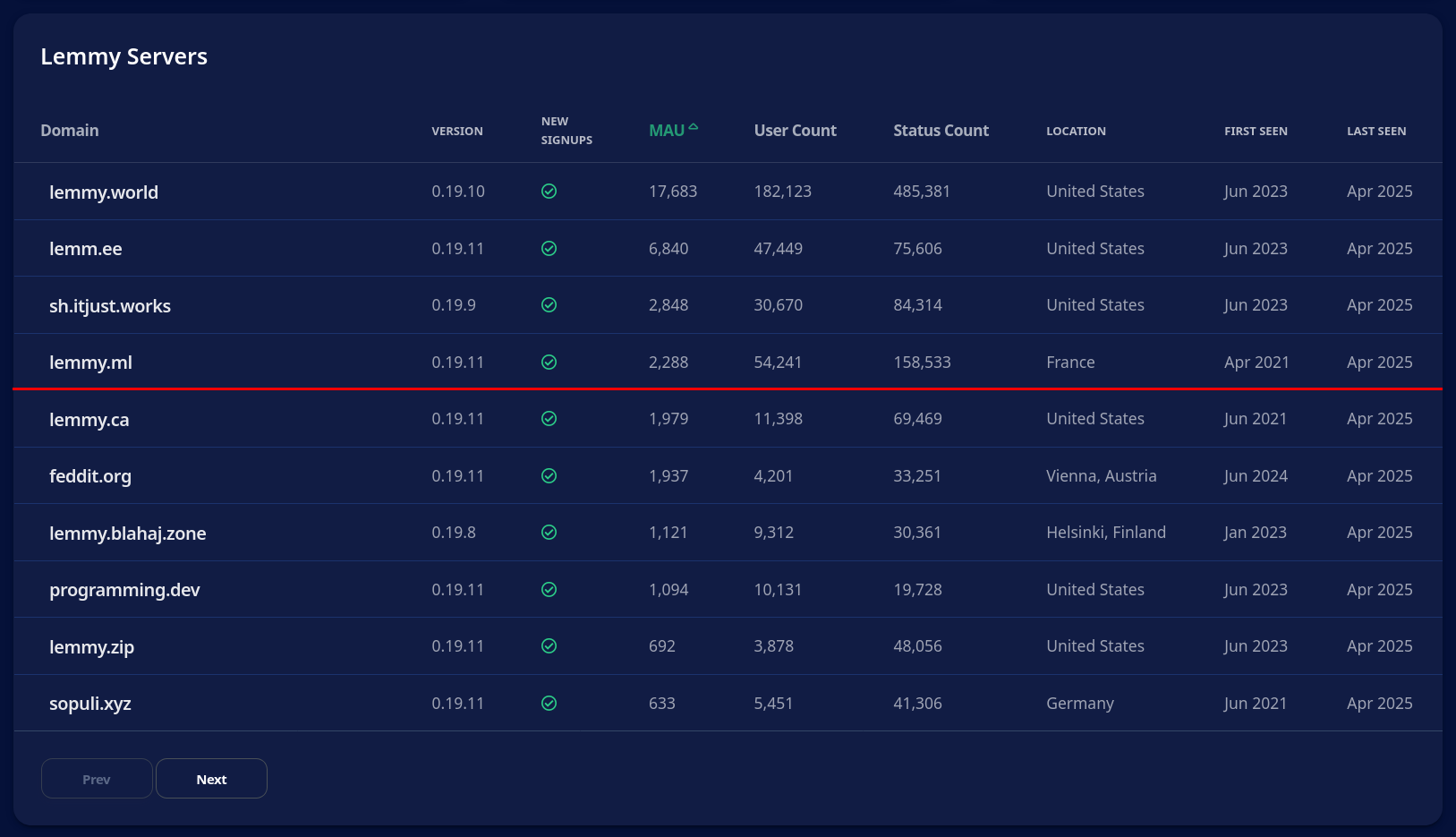Sort the table by Domain column
1456x837 pixels.
[x=70, y=131]
